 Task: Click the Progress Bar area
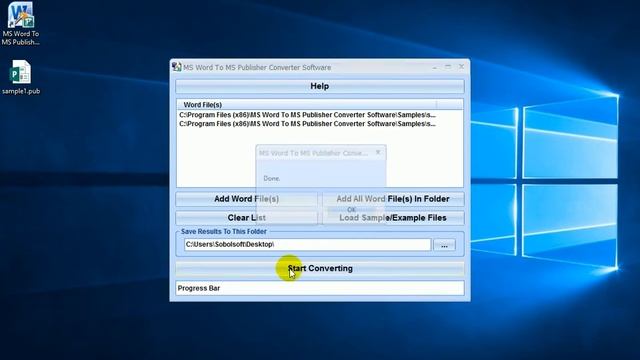click(320, 288)
